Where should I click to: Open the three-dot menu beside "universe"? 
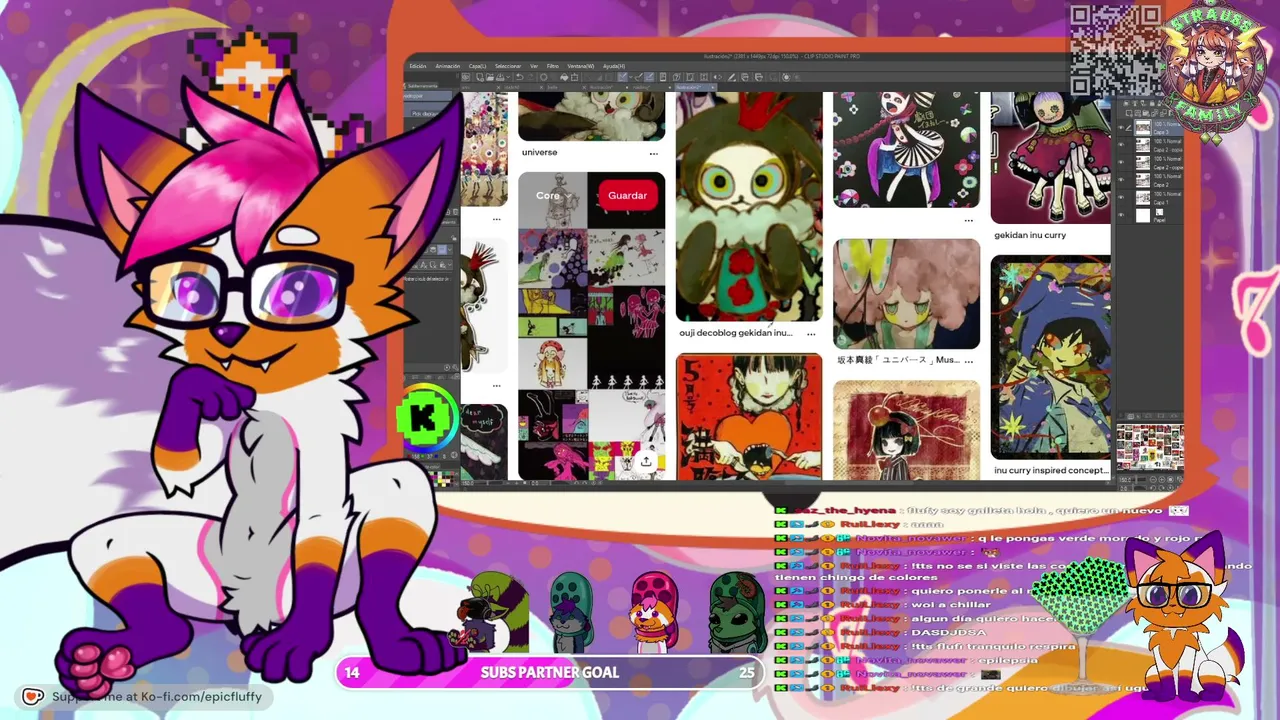653,154
